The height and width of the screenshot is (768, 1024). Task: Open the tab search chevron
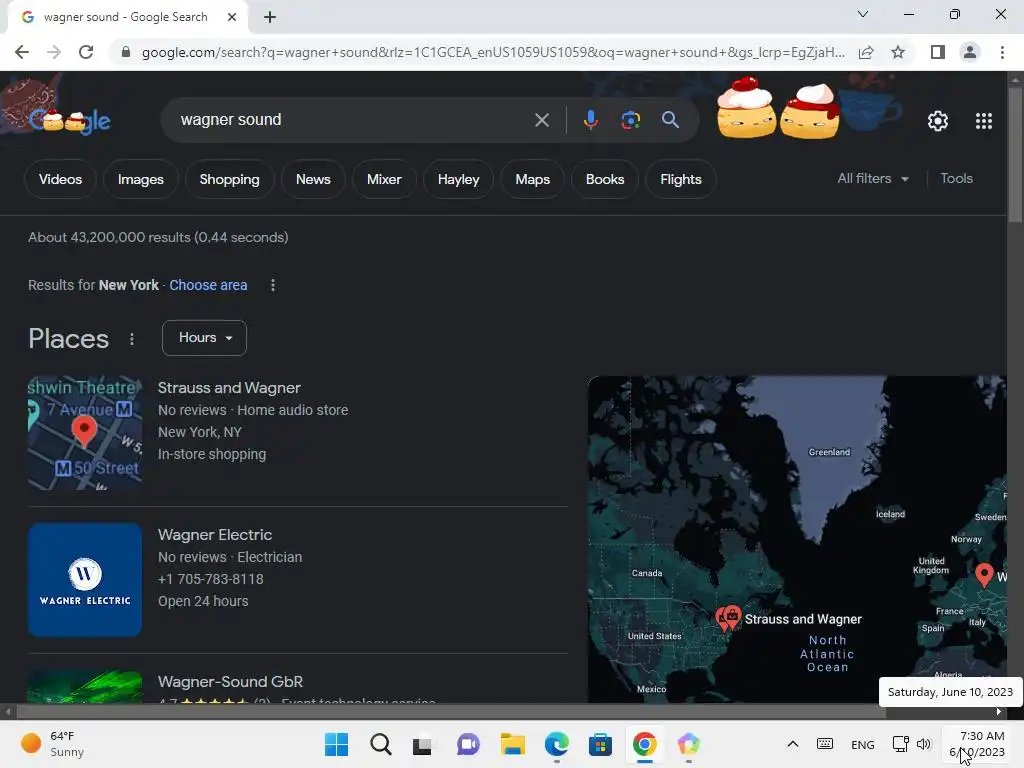863,14
